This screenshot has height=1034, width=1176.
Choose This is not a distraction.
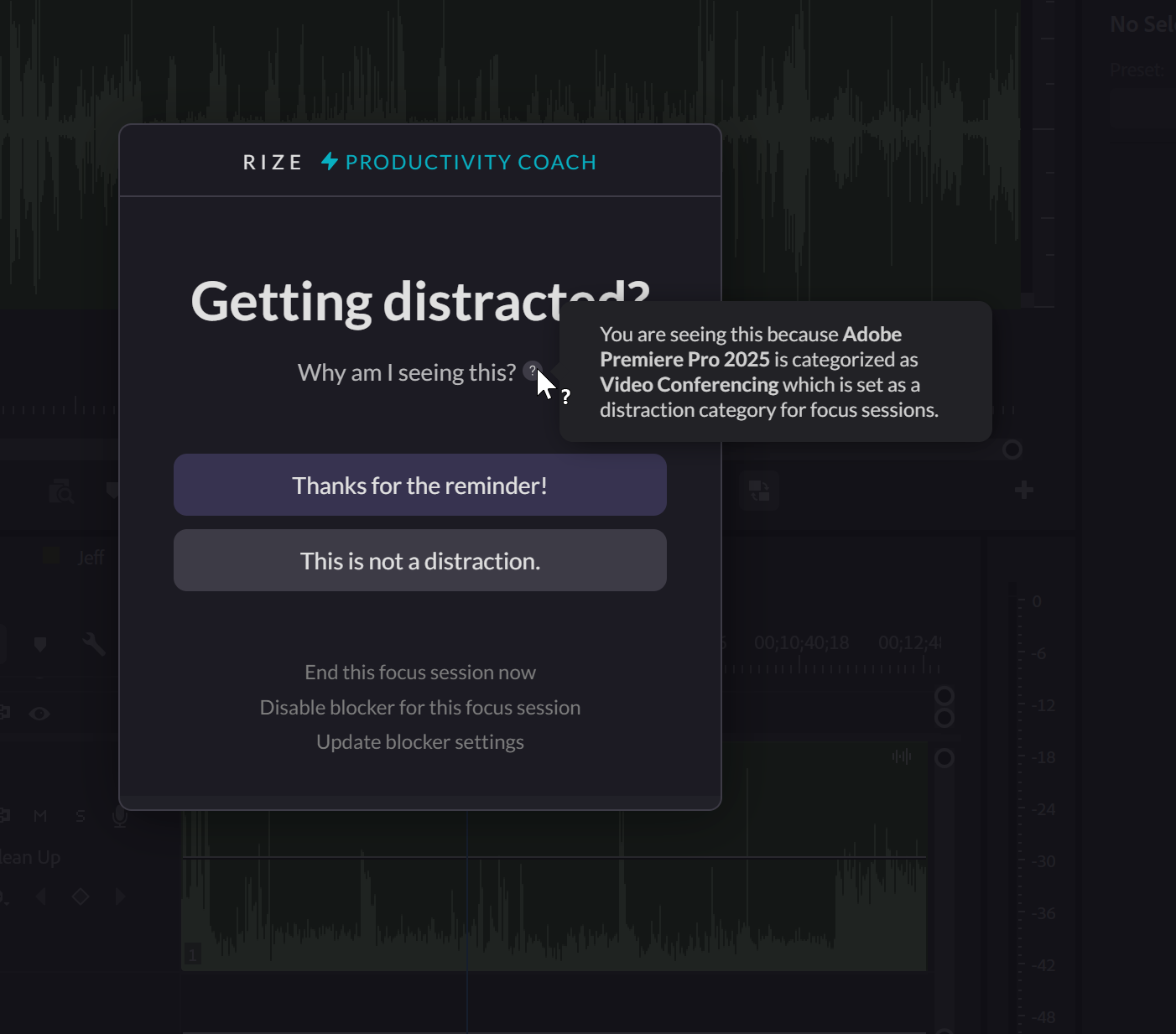click(420, 560)
